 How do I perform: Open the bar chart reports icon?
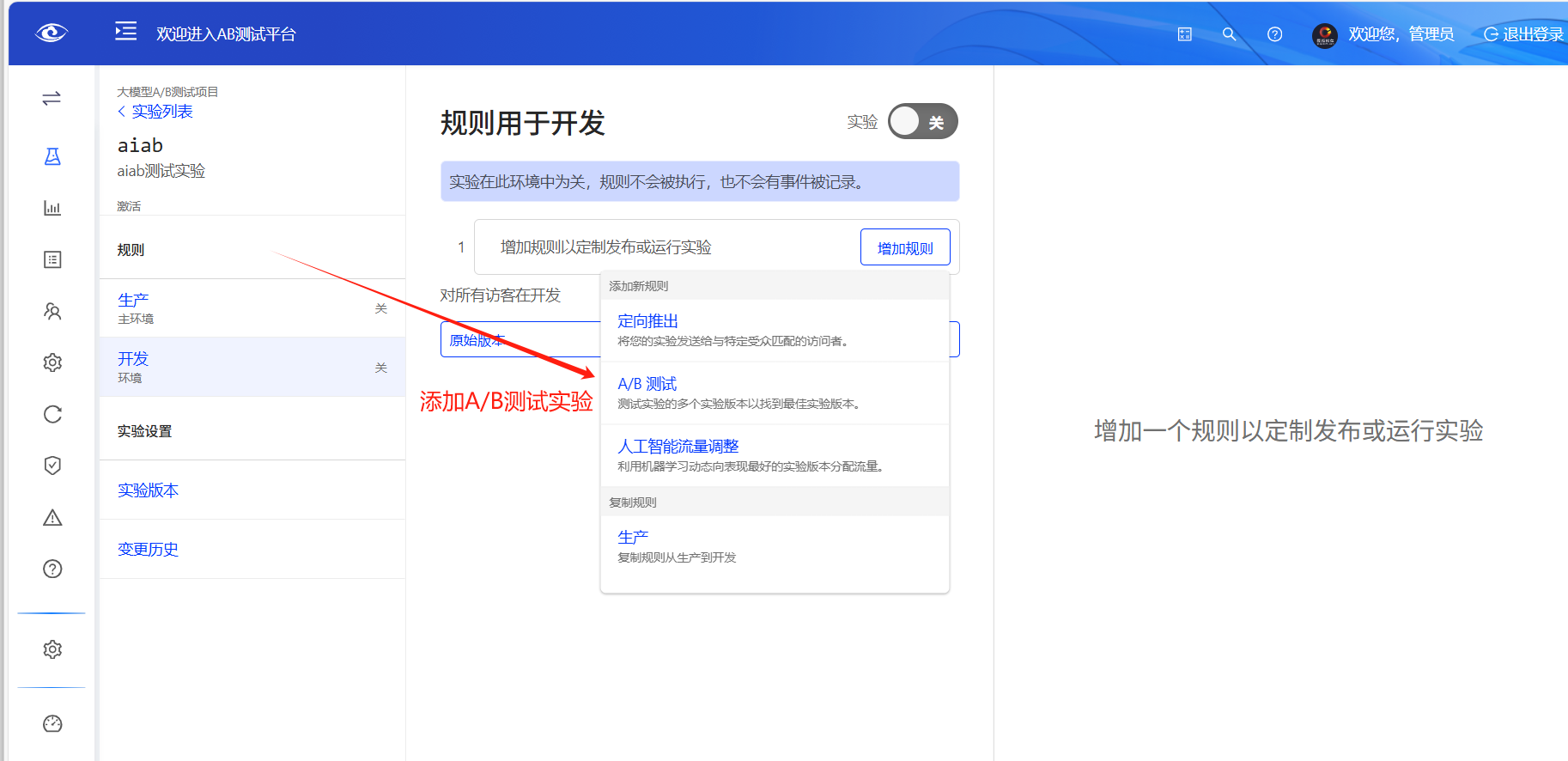tap(52, 208)
